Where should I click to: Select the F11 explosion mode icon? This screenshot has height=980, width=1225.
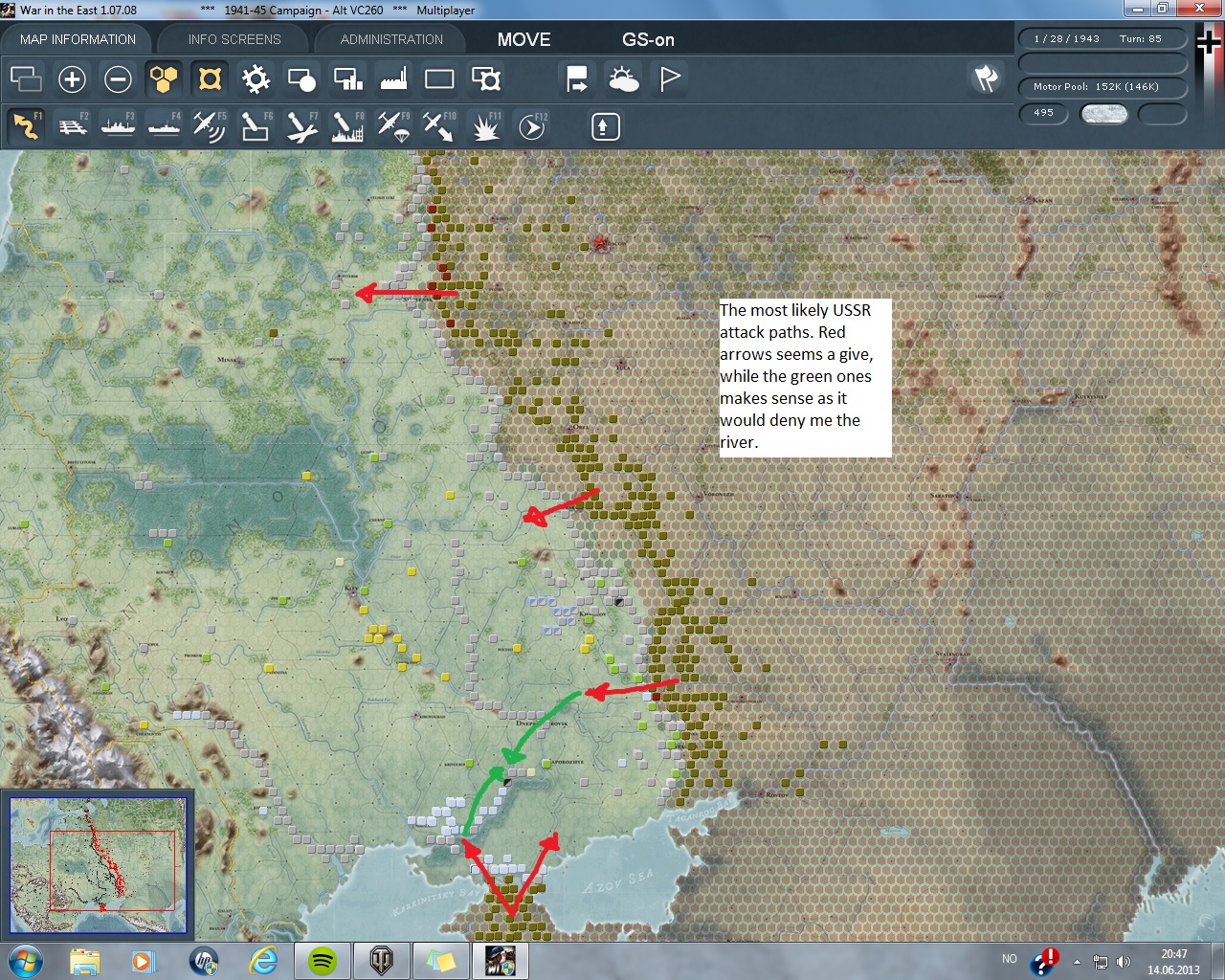point(485,125)
